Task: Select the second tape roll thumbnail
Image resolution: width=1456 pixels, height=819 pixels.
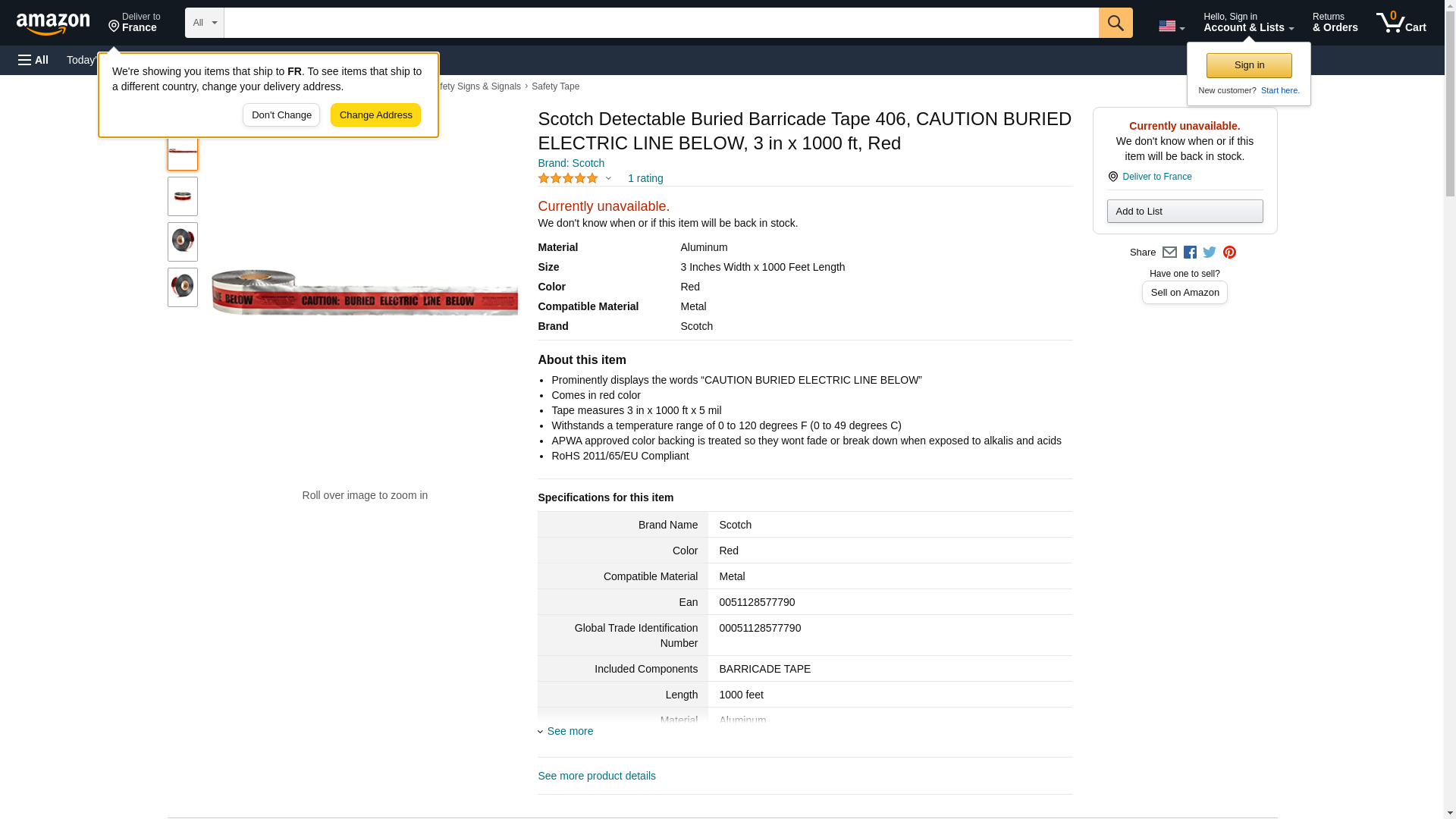Action: pyautogui.click(x=183, y=196)
